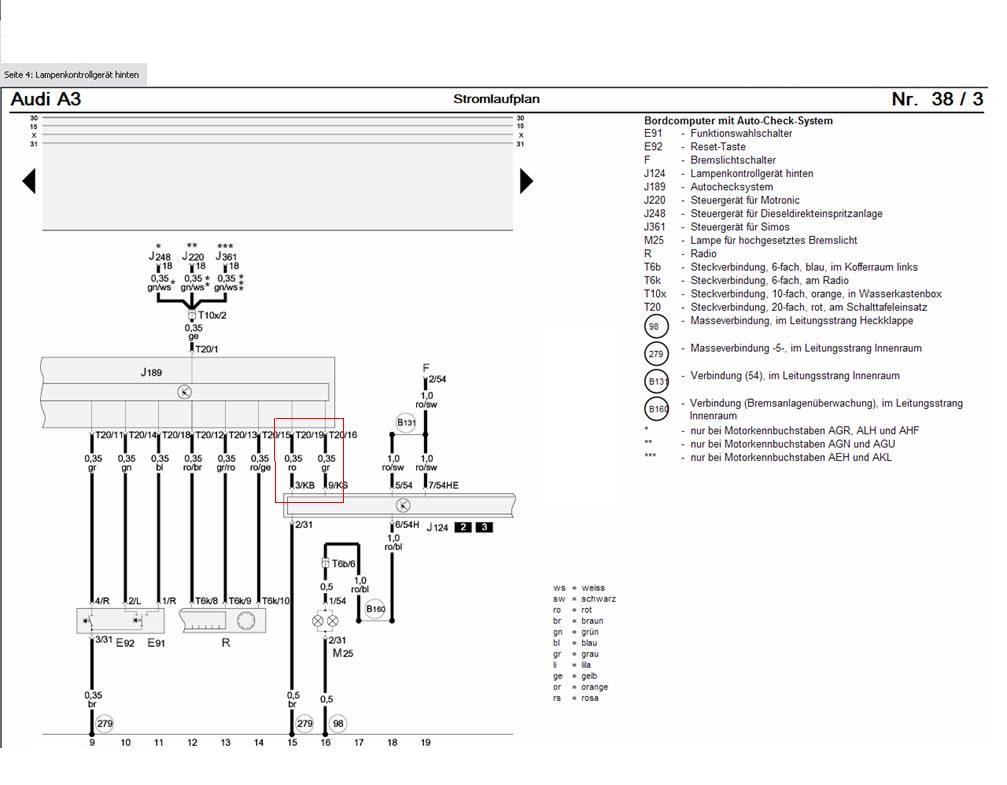Click the circled 98 symbol in the legend
The height and width of the screenshot is (785, 1007).
coord(656,327)
